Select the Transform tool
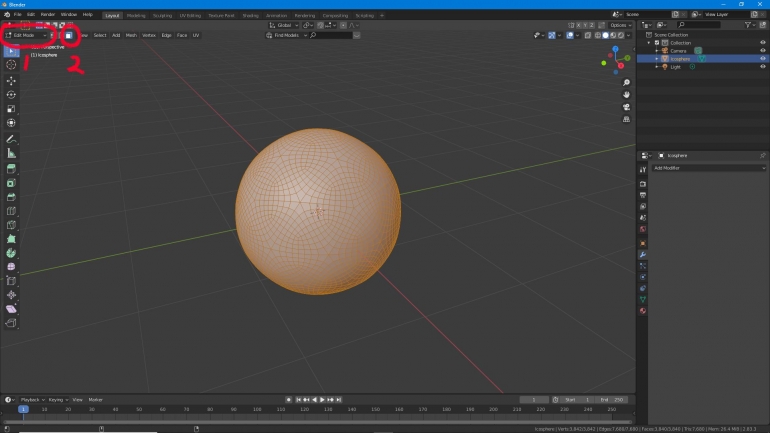 [x=11, y=123]
